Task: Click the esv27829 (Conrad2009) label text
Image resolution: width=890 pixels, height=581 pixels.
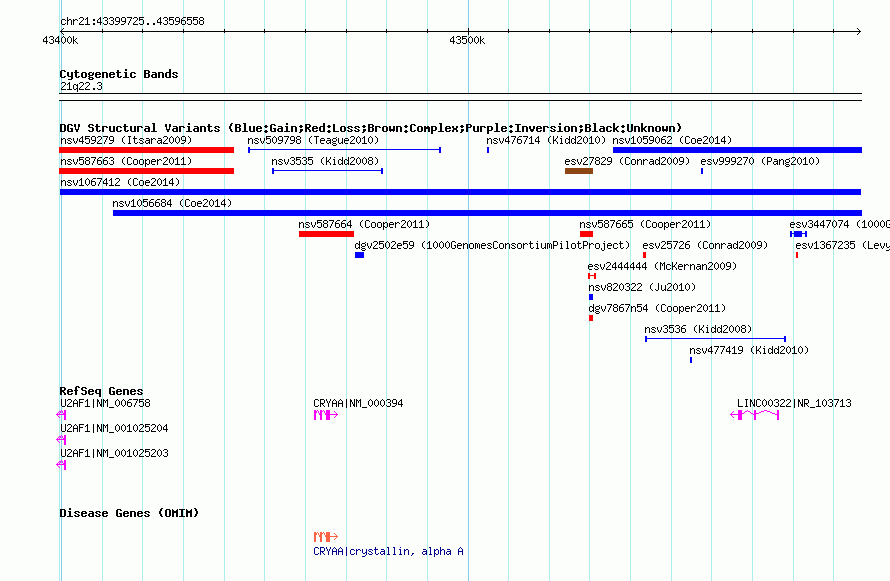Action: (x=627, y=161)
